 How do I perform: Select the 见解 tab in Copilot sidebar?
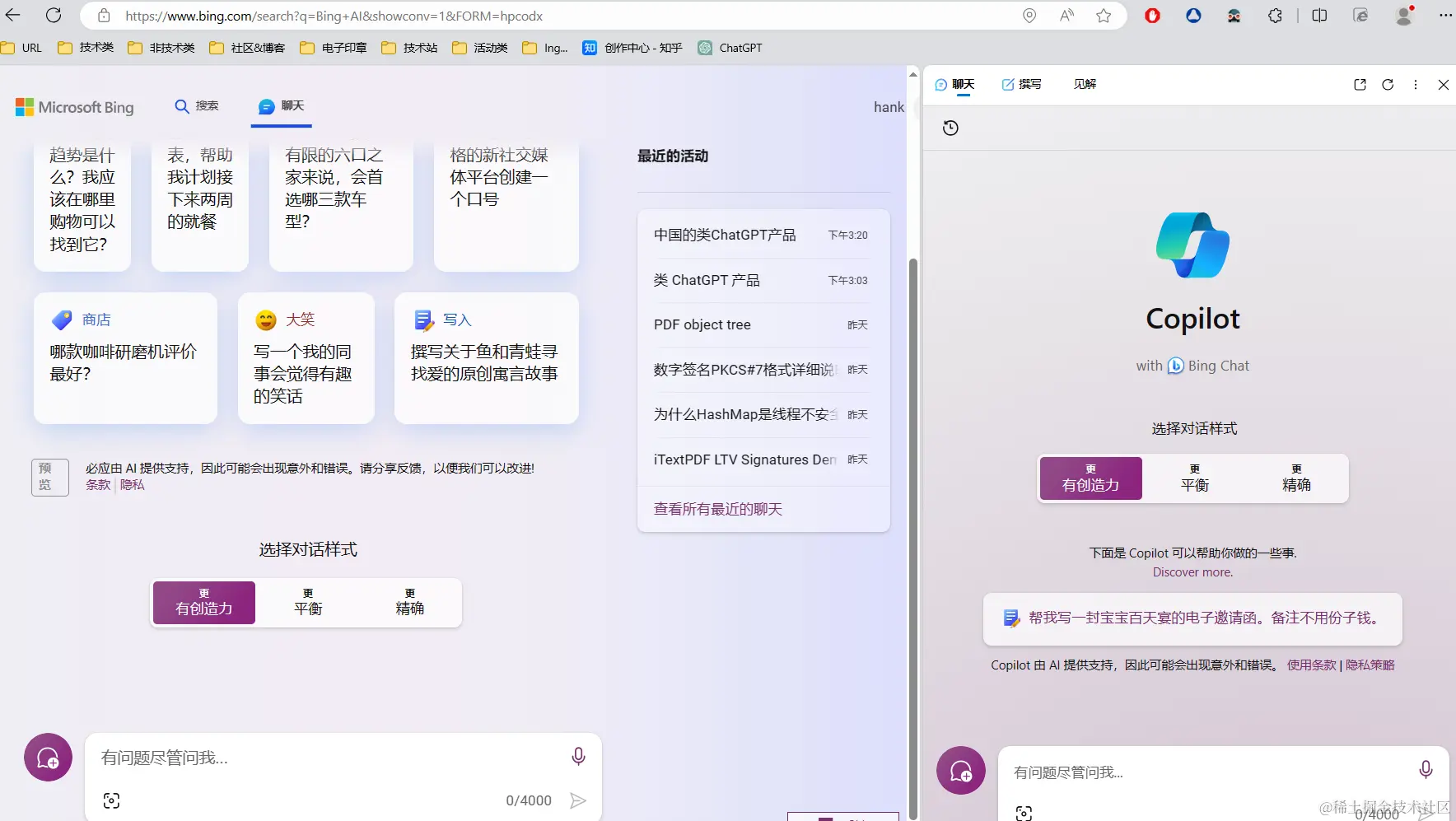point(1085,84)
